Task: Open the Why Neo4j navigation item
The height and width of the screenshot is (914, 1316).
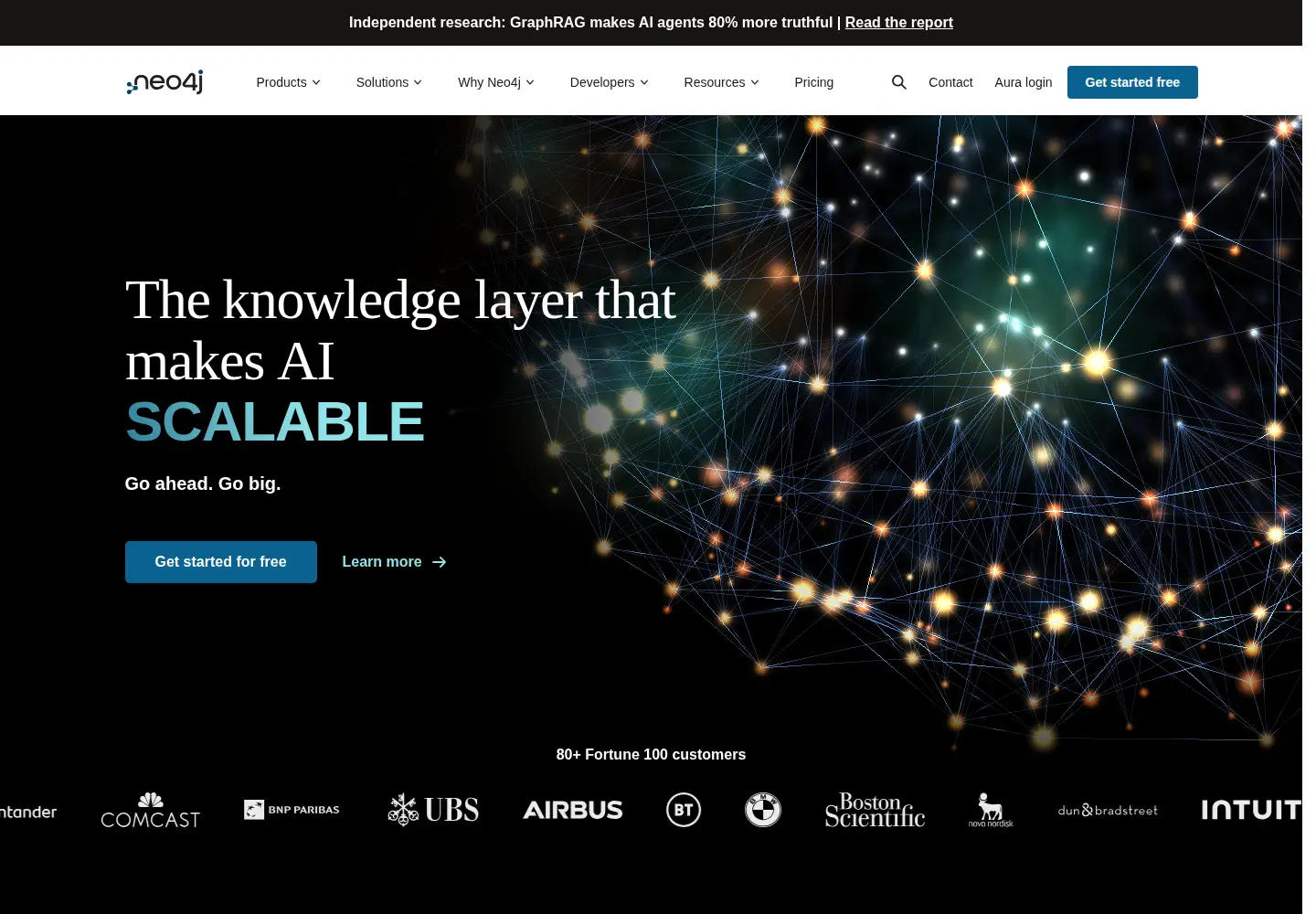Action: 495,82
